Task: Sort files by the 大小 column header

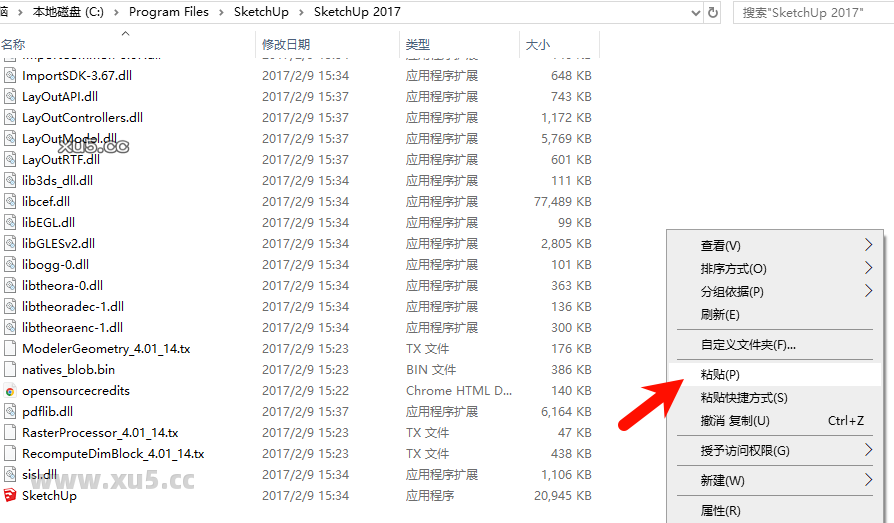Action: [537, 45]
